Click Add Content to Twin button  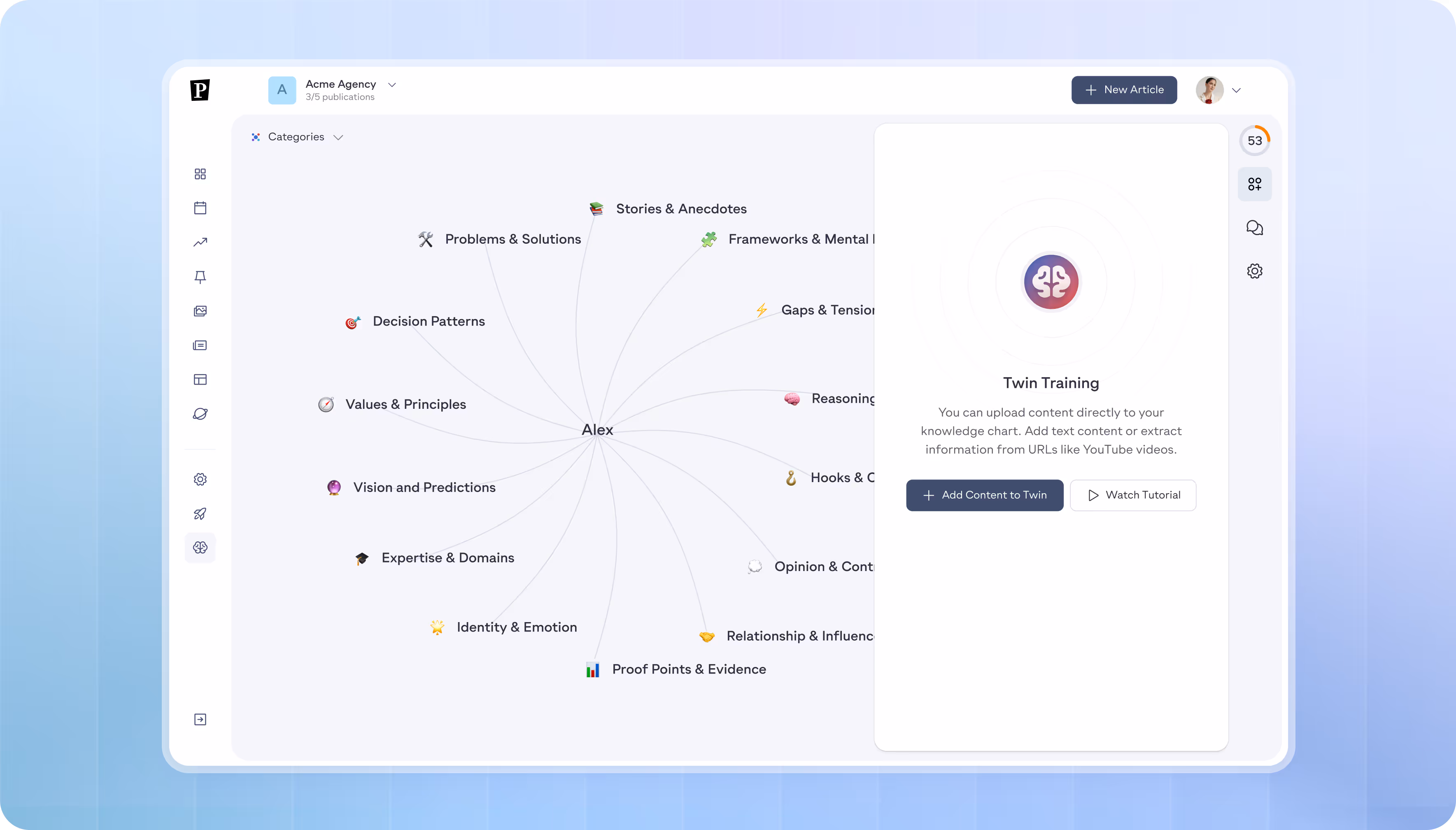coord(984,495)
